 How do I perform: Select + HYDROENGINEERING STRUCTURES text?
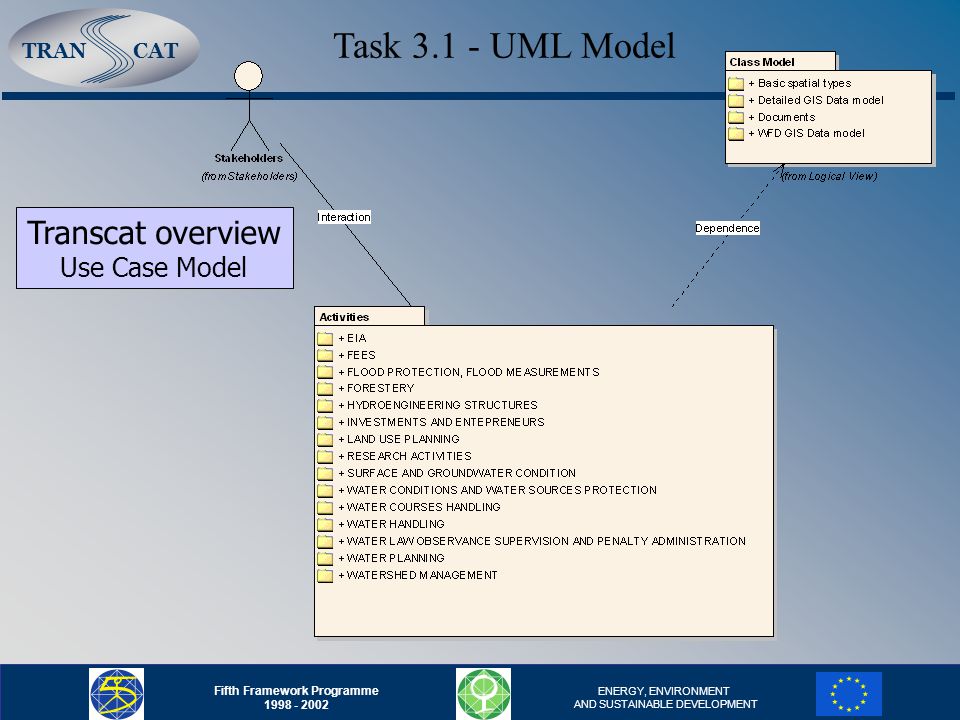point(438,405)
